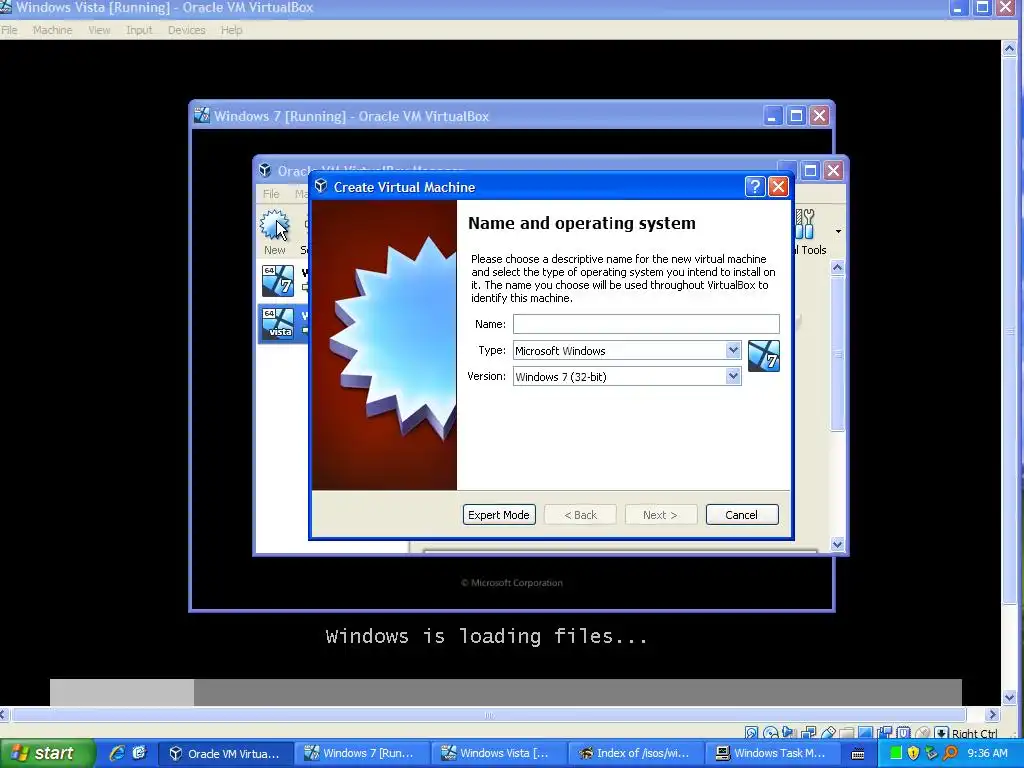Click the Vista window scroll down arrow
Screen dimensions: 1024x768
1010,697
